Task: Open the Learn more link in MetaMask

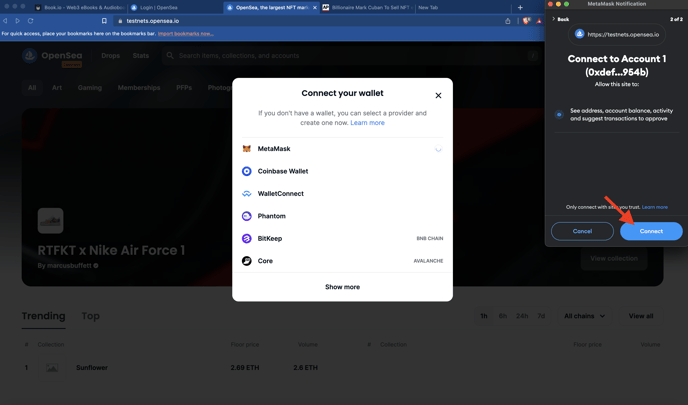Action: [655, 207]
